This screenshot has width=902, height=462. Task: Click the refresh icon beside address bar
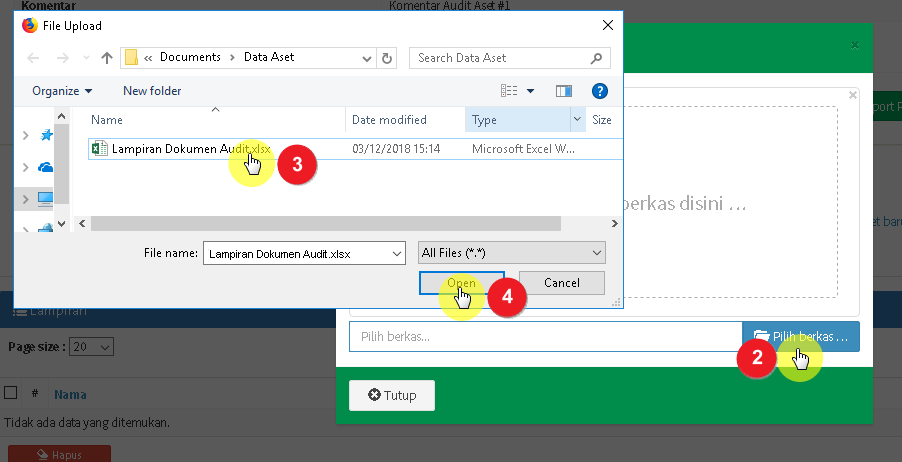coord(388,58)
